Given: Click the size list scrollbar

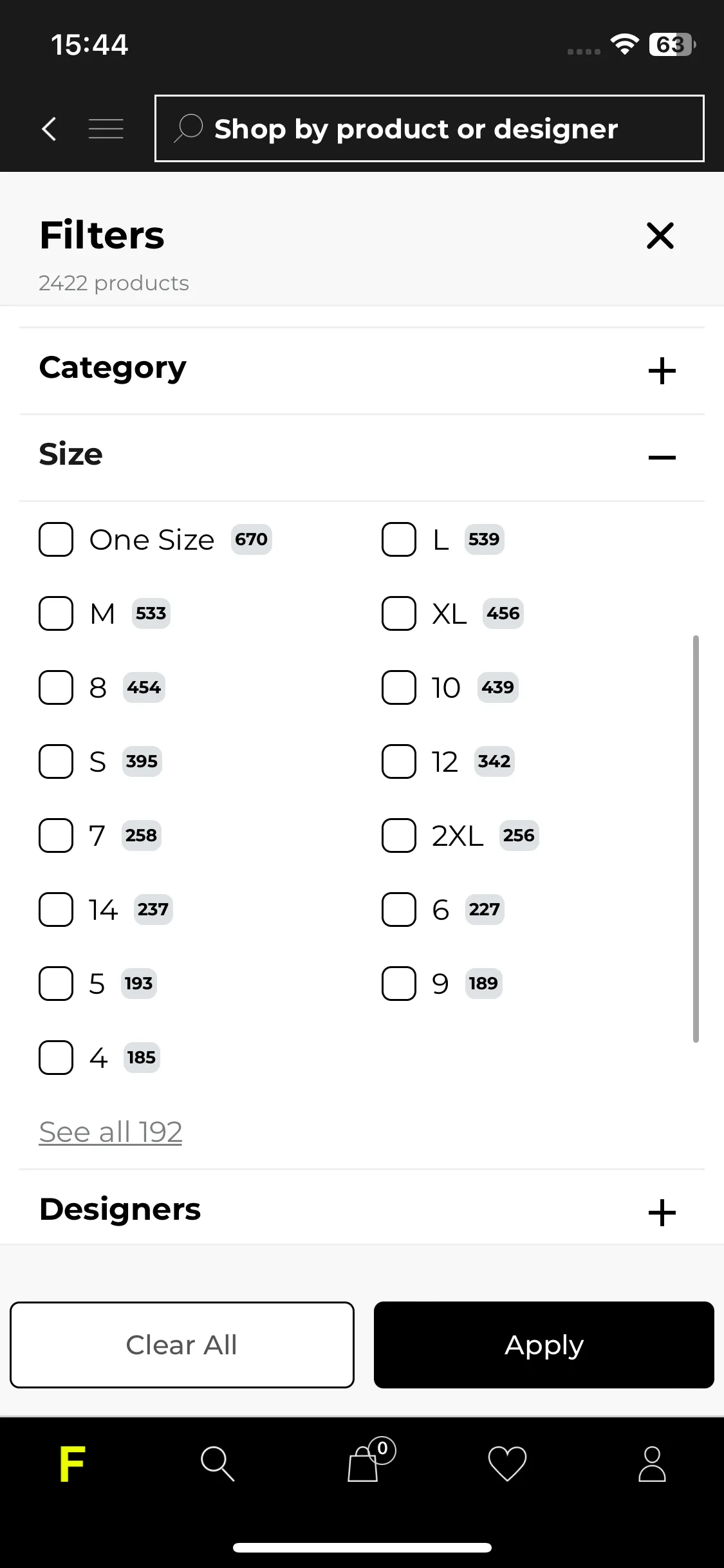Looking at the screenshot, I should 696,839.
